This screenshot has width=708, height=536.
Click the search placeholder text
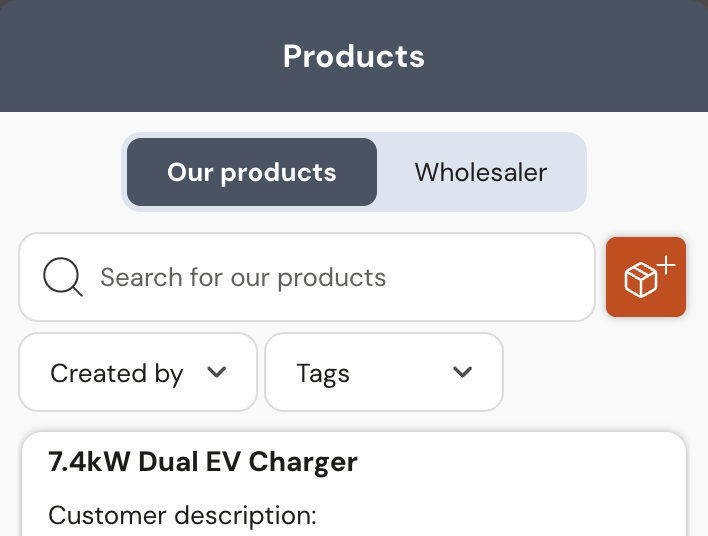tap(243, 277)
